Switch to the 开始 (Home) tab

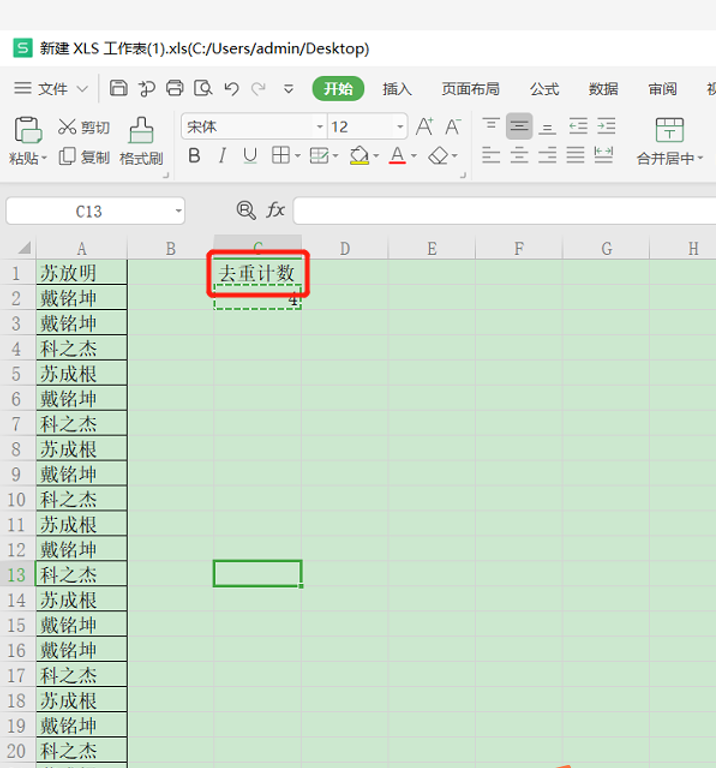(338, 89)
